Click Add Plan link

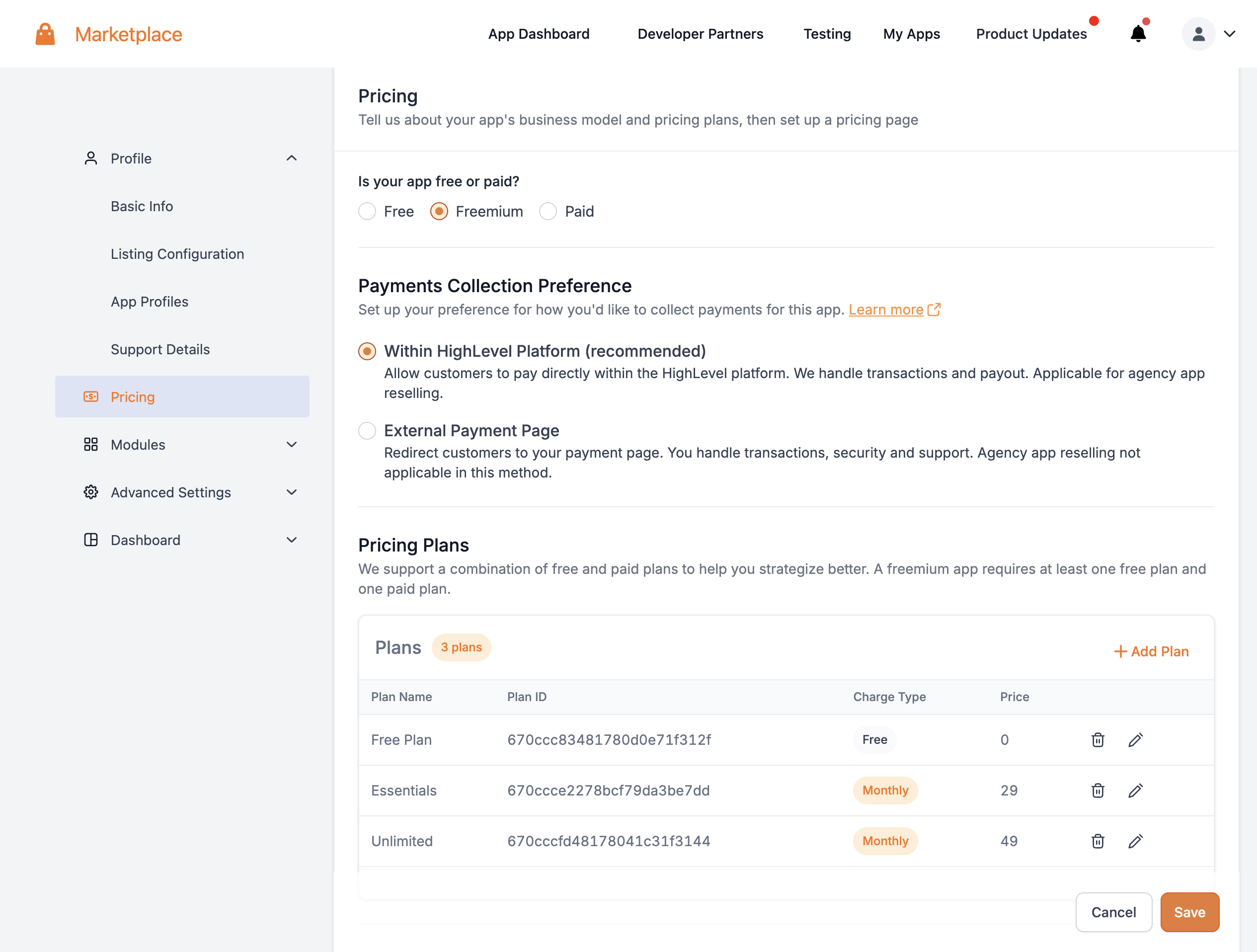[1151, 651]
